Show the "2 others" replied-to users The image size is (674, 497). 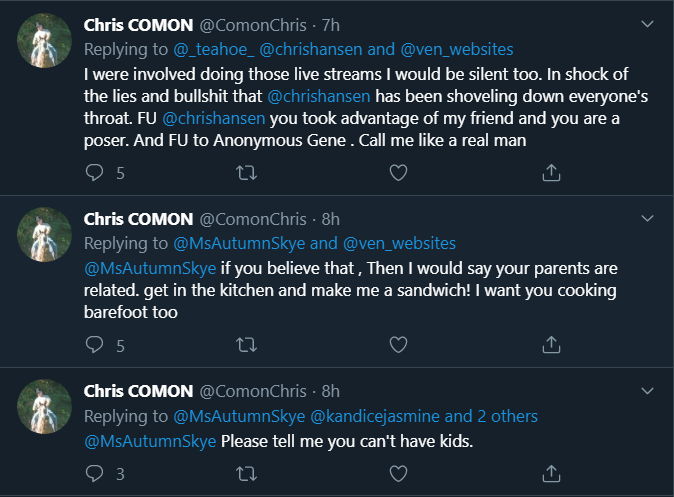507,416
